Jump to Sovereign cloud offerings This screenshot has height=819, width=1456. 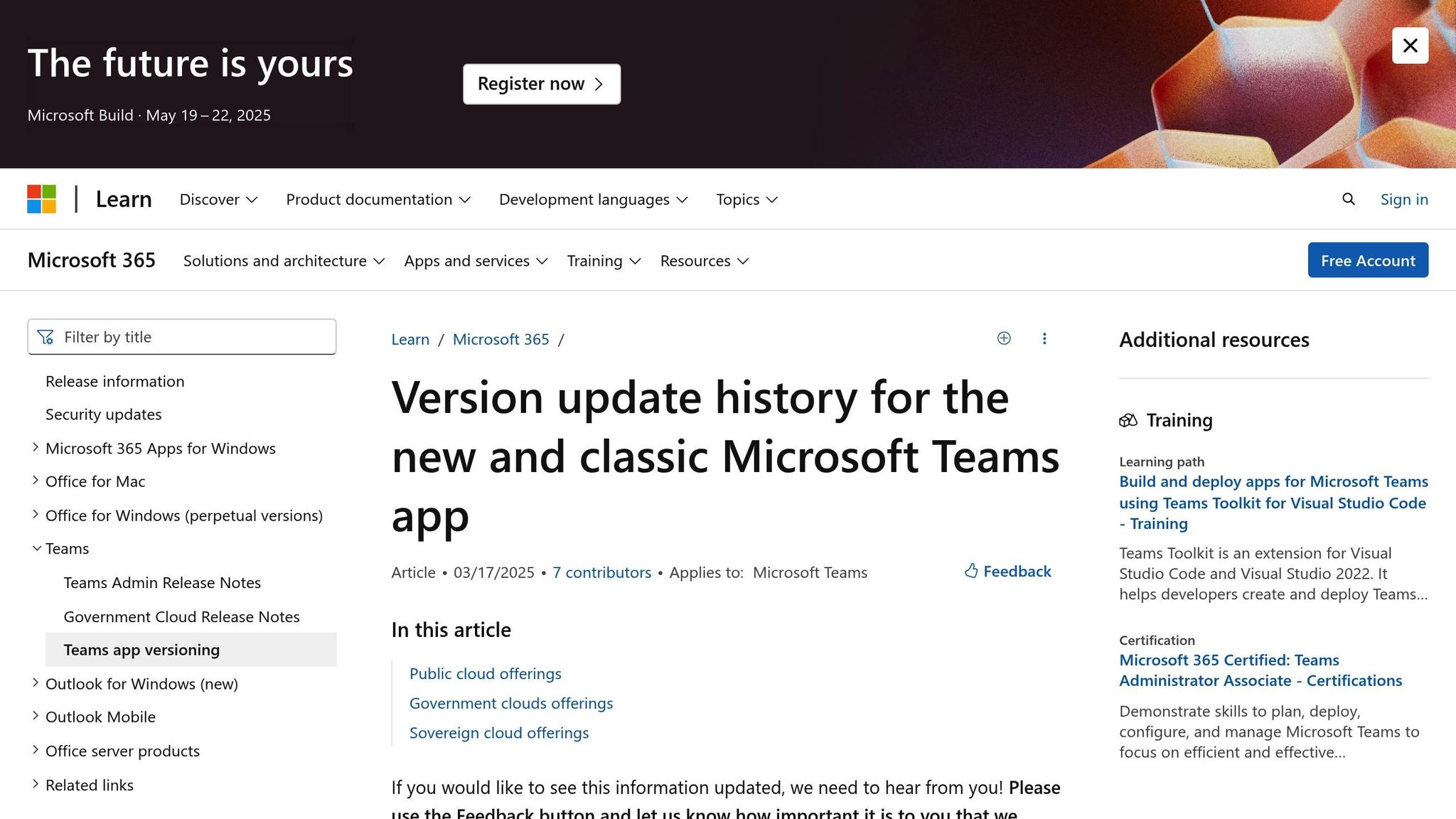[499, 733]
